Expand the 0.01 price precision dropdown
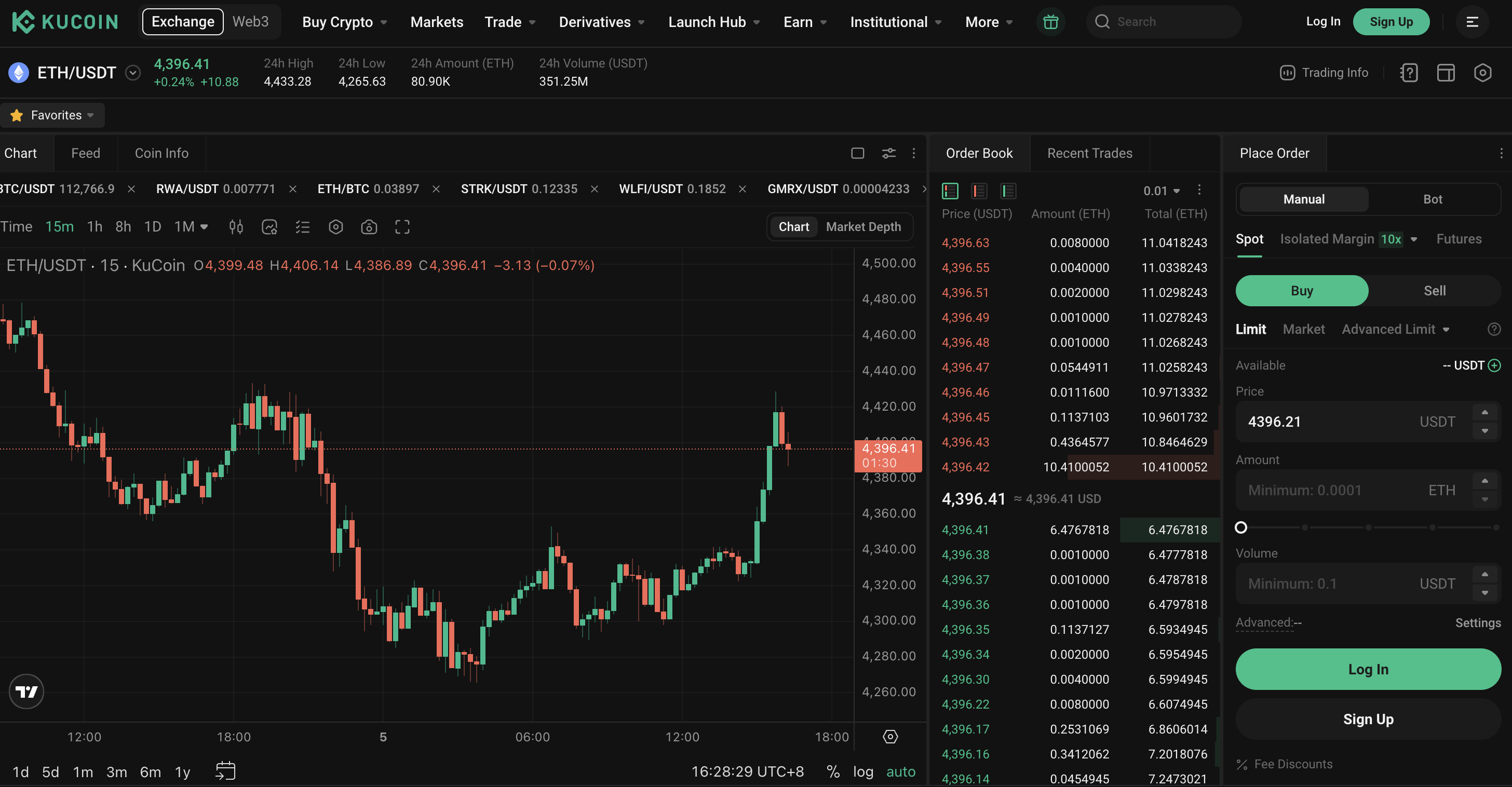 (x=1161, y=191)
